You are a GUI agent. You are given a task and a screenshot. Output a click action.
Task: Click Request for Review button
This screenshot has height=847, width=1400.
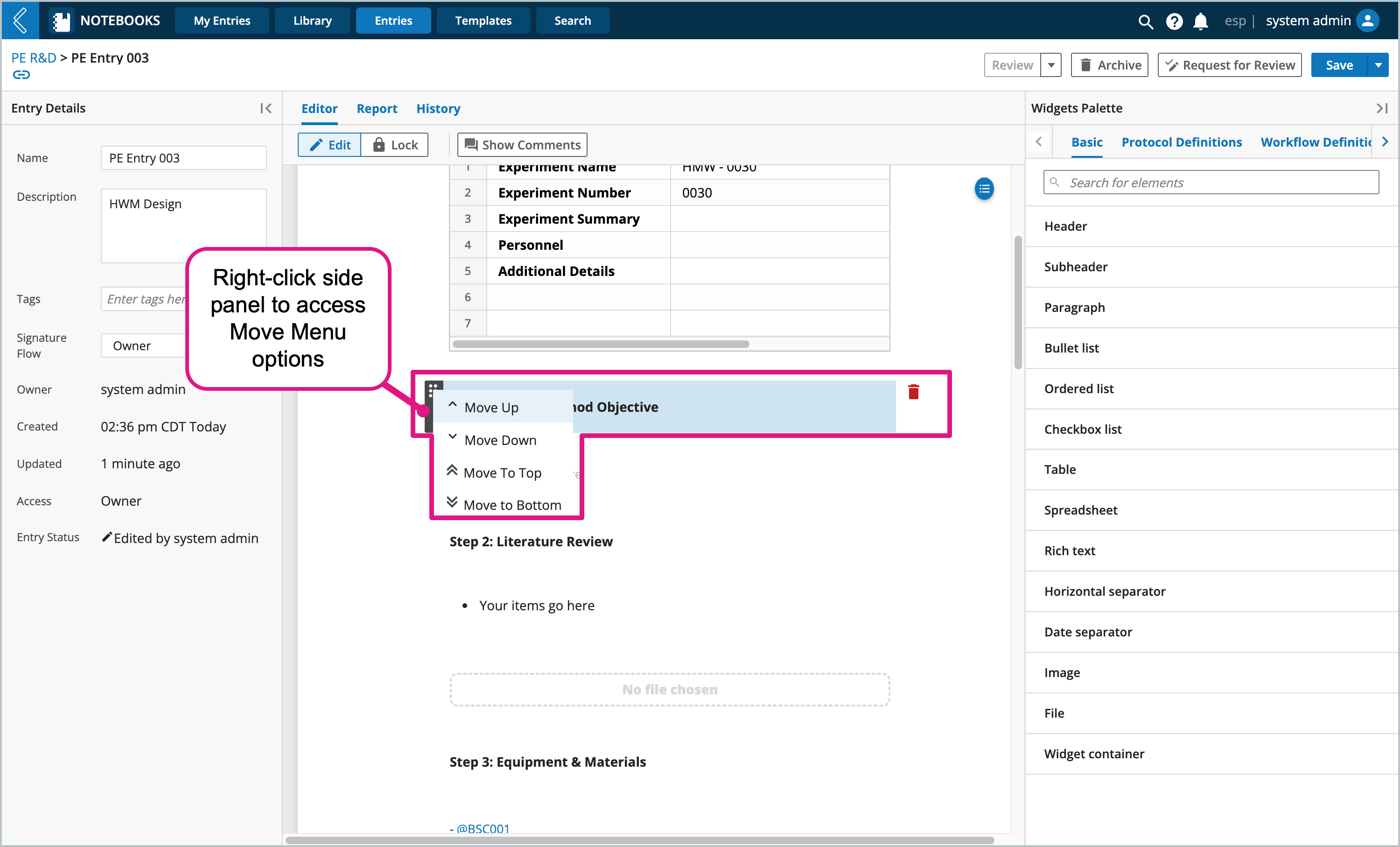pos(1230,65)
